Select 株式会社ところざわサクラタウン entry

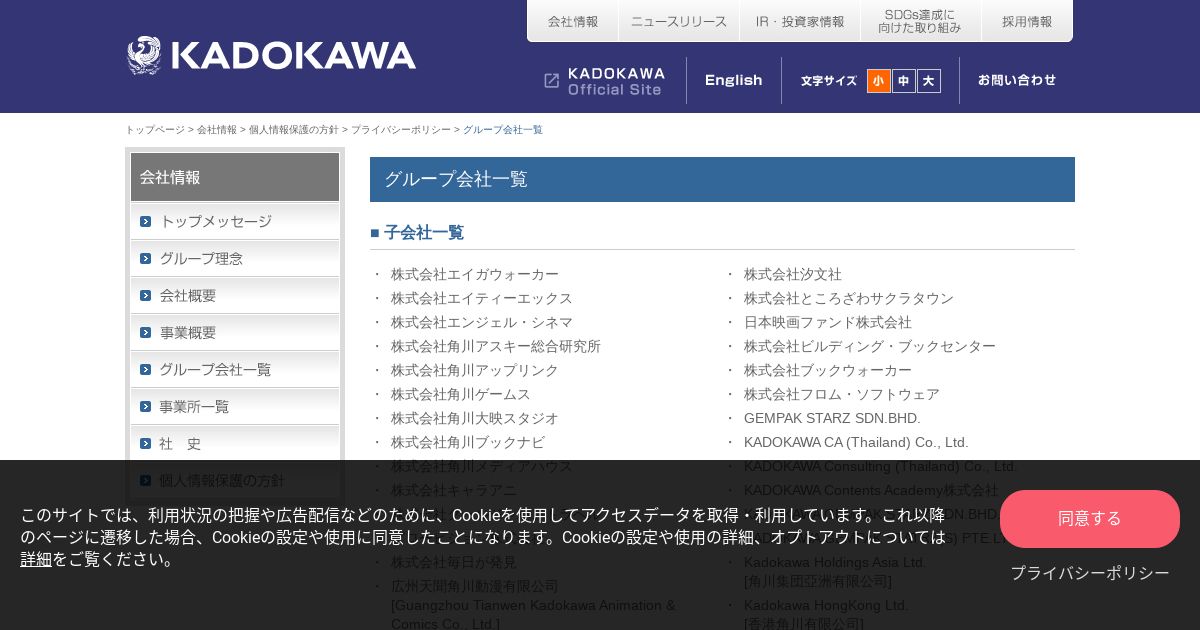849,298
